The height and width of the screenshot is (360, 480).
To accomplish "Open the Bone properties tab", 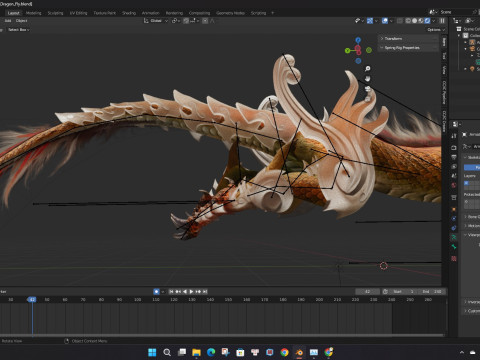I will click(454, 247).
